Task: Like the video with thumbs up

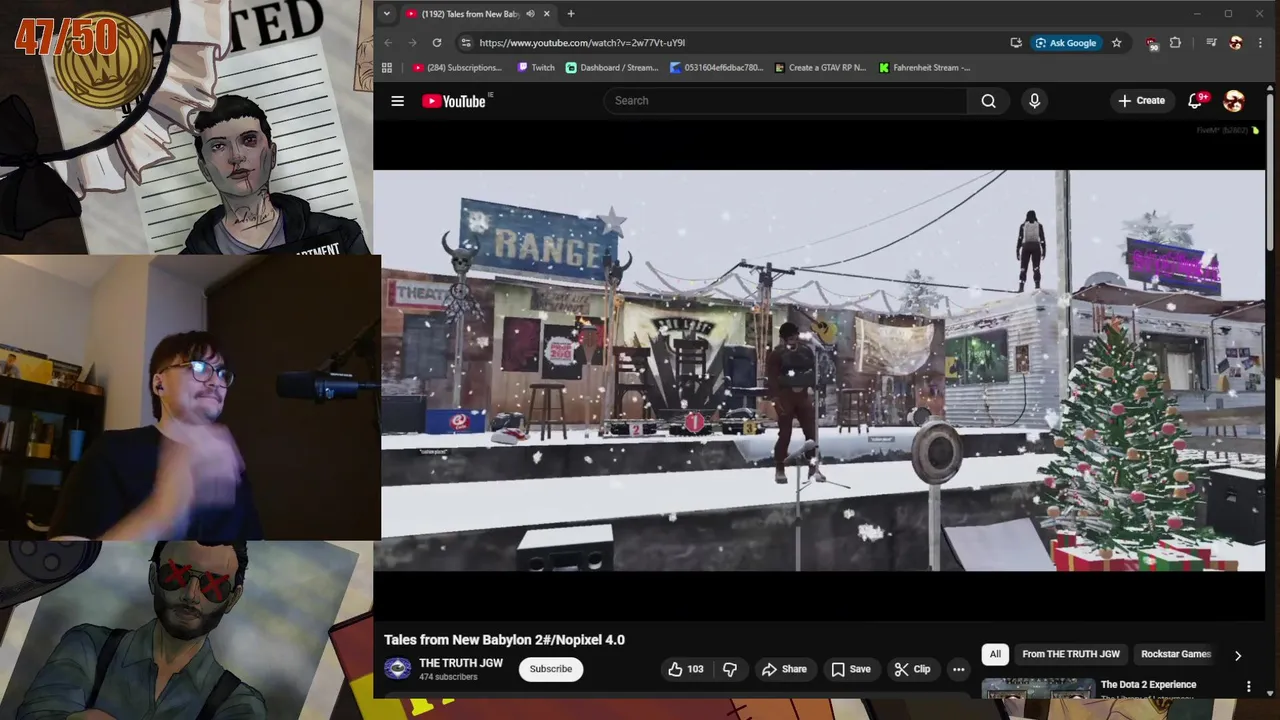Action: tap(686, 669)
